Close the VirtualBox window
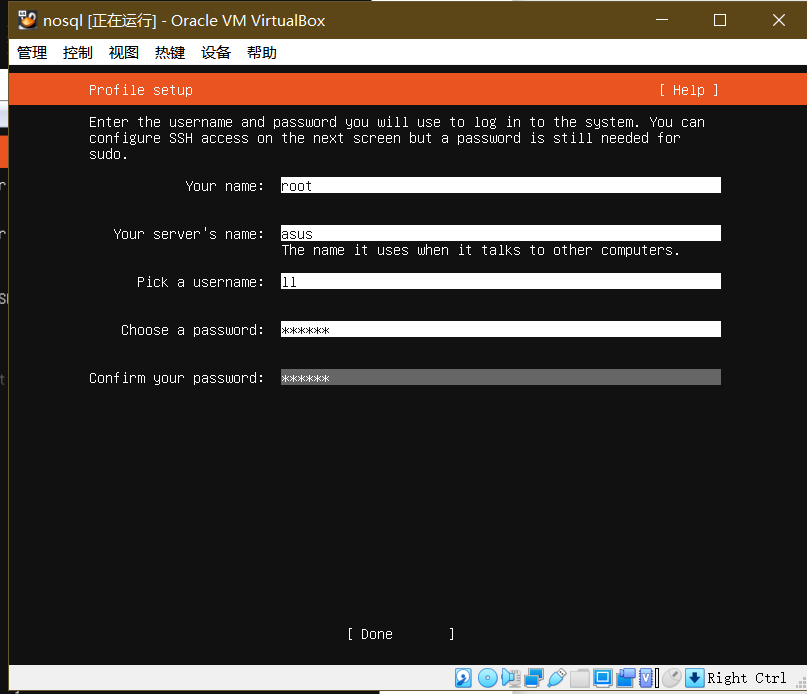This screenshot has height=694, width=807. click(x=779, y=20)
